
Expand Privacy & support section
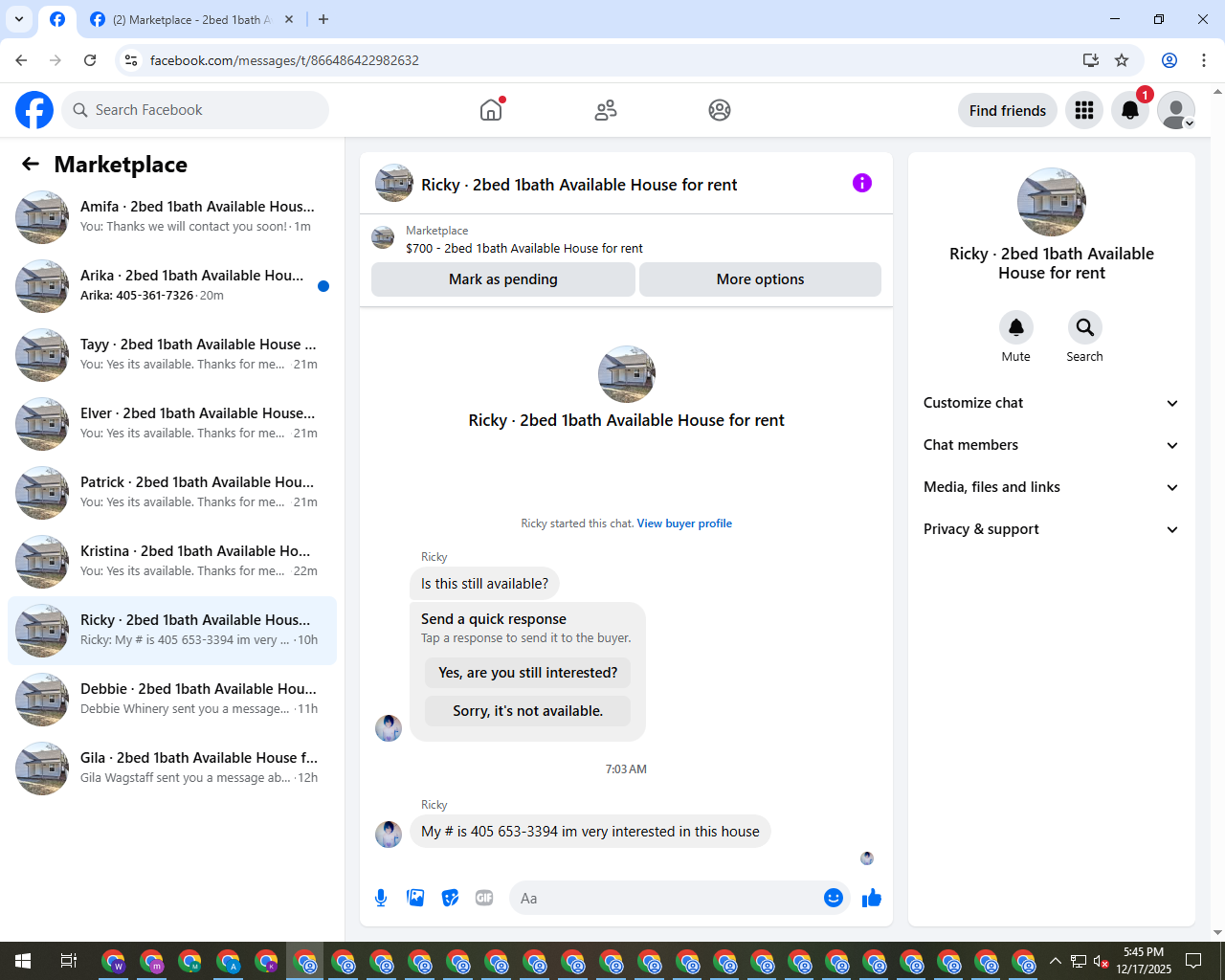pyautogui.click(x=1052, y=529)
